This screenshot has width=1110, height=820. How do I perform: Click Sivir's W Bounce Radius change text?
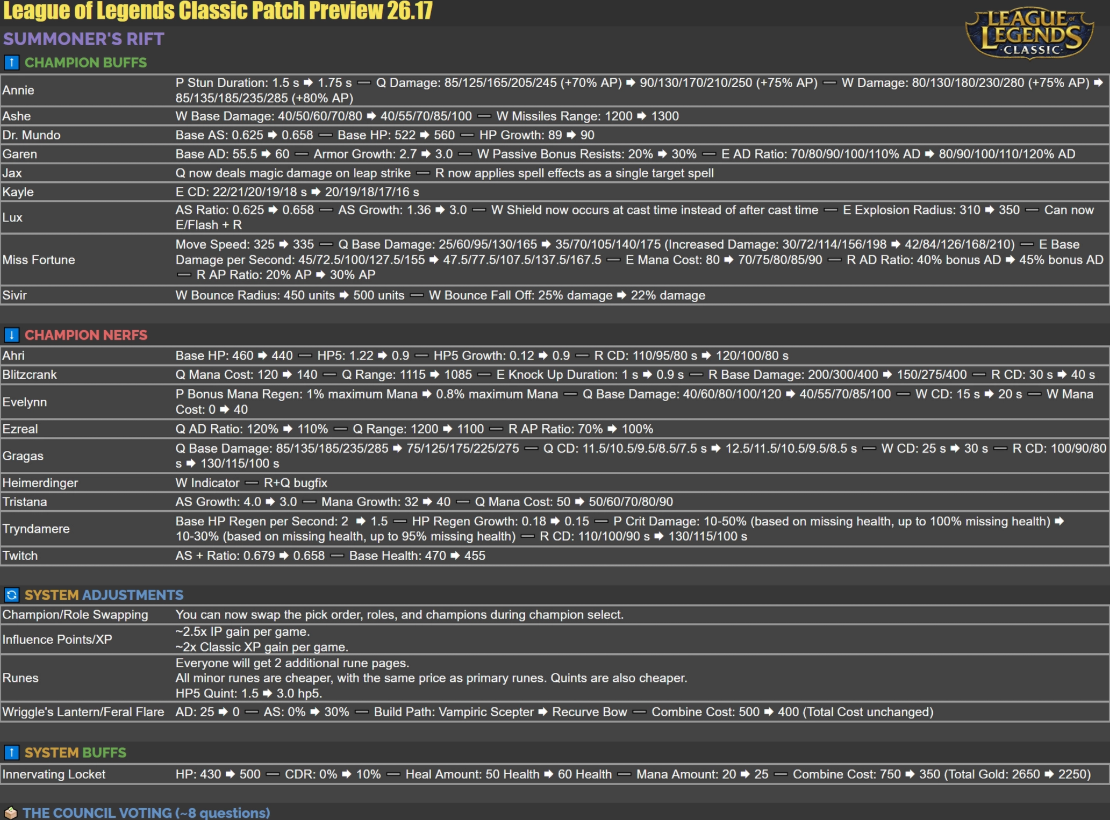pos(290,295)
